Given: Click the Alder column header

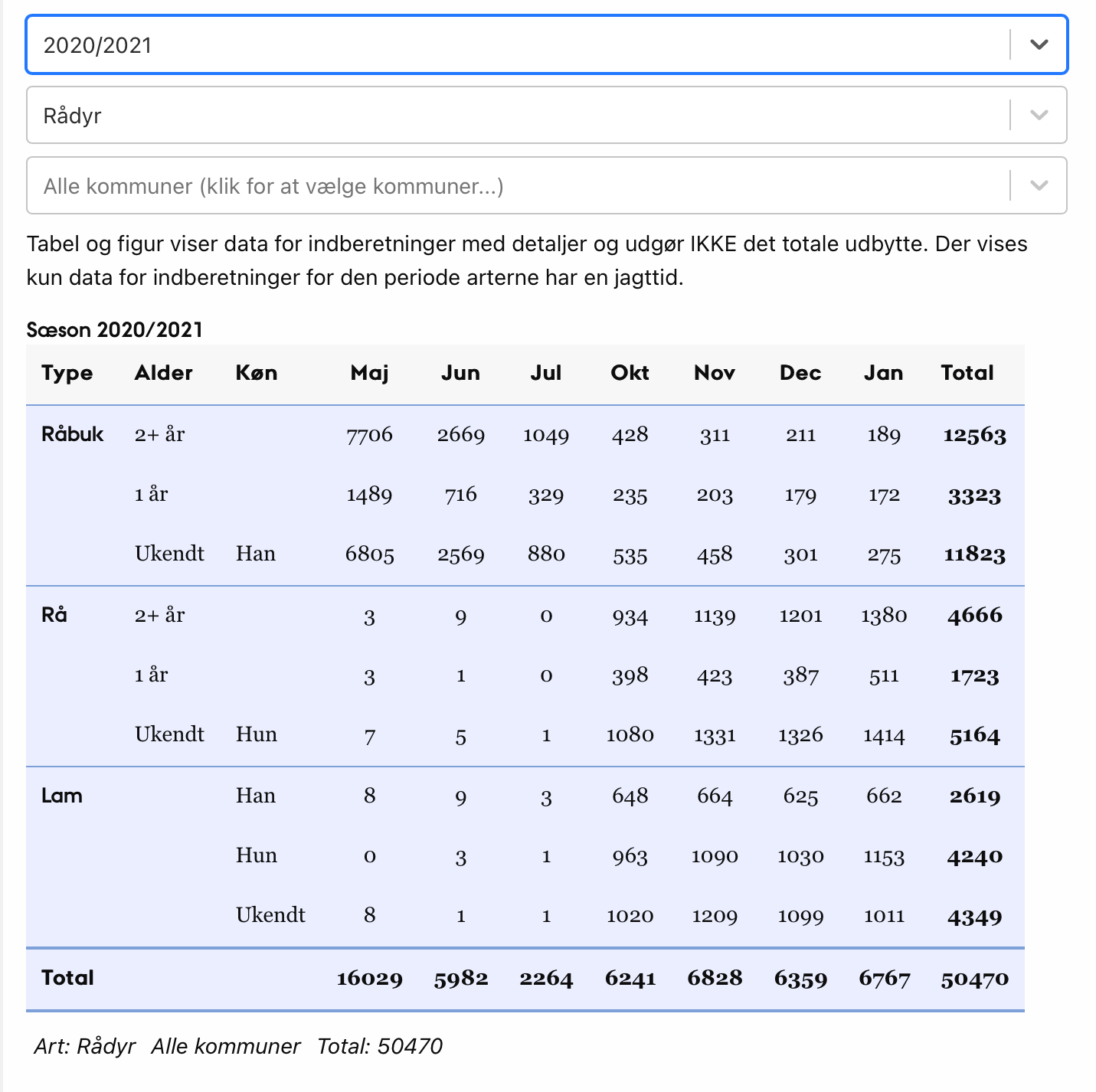Looking at the screenshot, I should [x=163, y=373].
